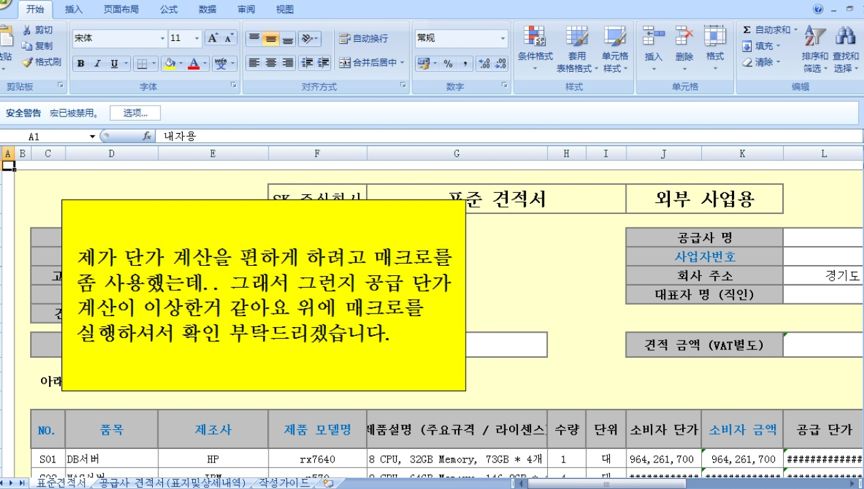The height and width of the screenshot is (489, 864).
Task: Open Conditional Formatting (条件格式)
Action: tap(534, 46)
